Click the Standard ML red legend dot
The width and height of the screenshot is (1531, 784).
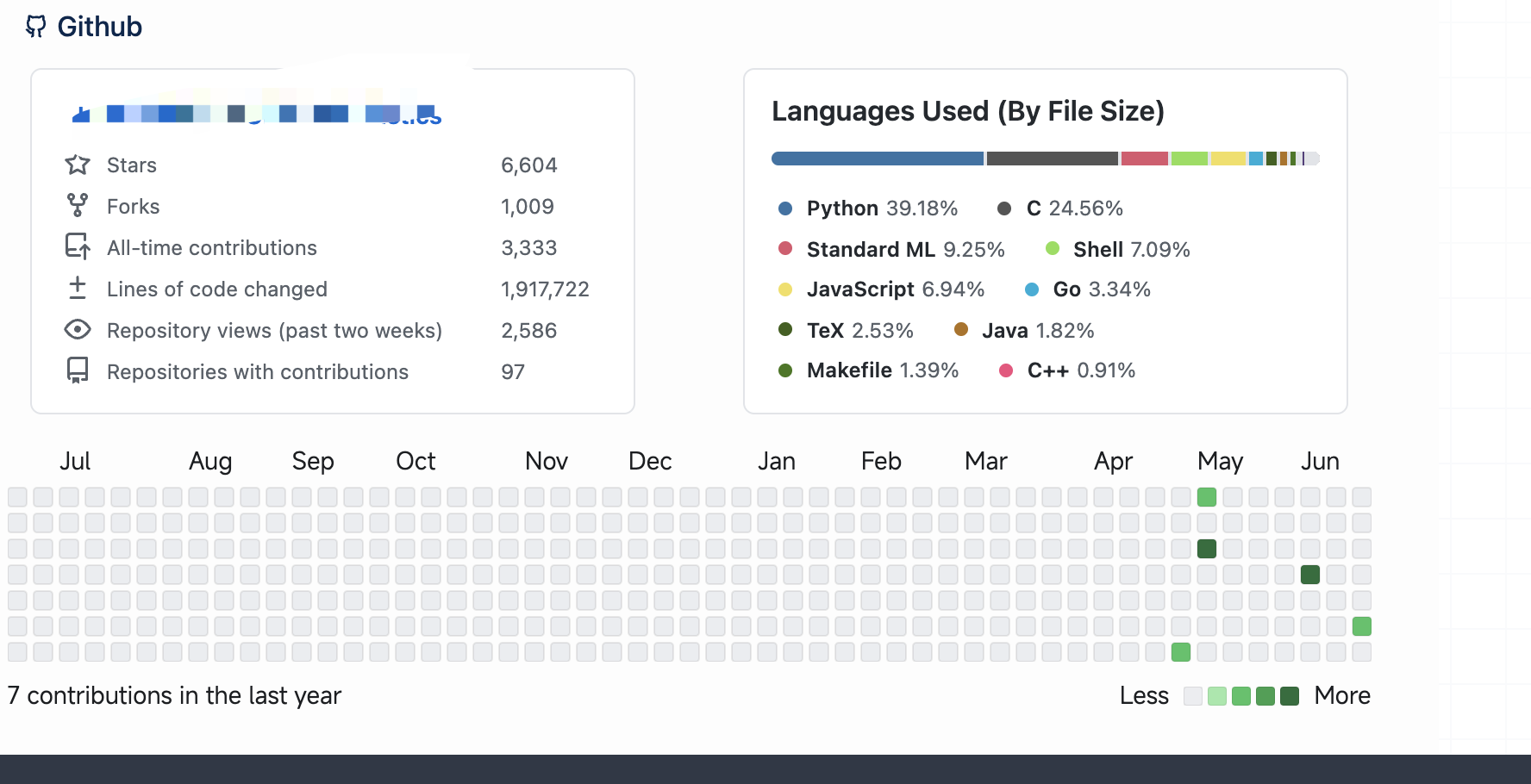click(785, 249)
